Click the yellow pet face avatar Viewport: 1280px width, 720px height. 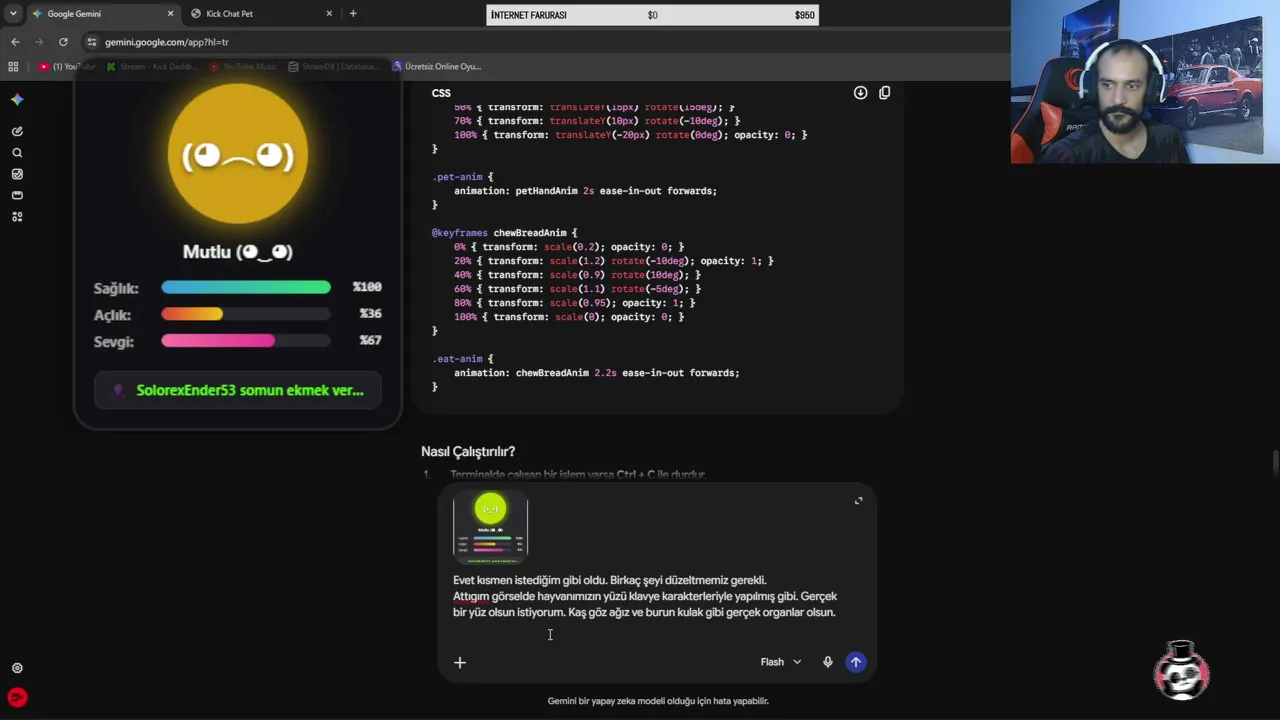(x=238, y=155)
